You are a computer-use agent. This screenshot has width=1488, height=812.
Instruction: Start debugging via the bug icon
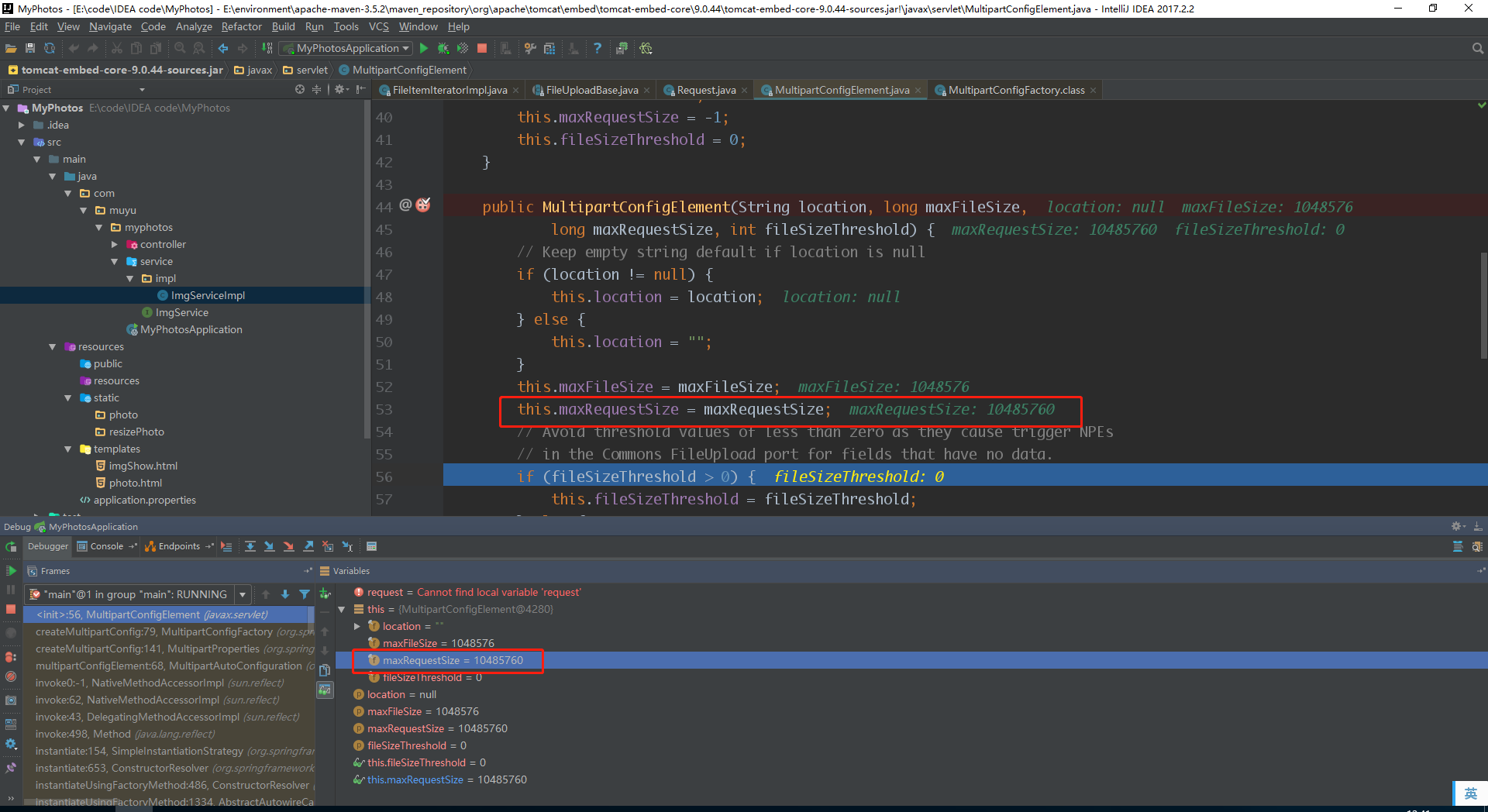click(443, 48)
